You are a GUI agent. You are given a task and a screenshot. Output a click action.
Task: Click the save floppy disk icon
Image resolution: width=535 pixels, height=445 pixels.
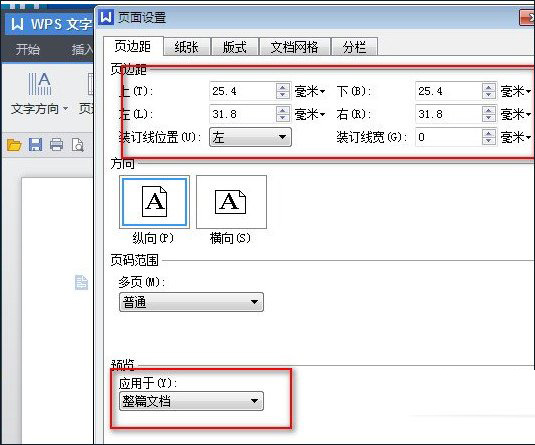[x=35, y=145]
